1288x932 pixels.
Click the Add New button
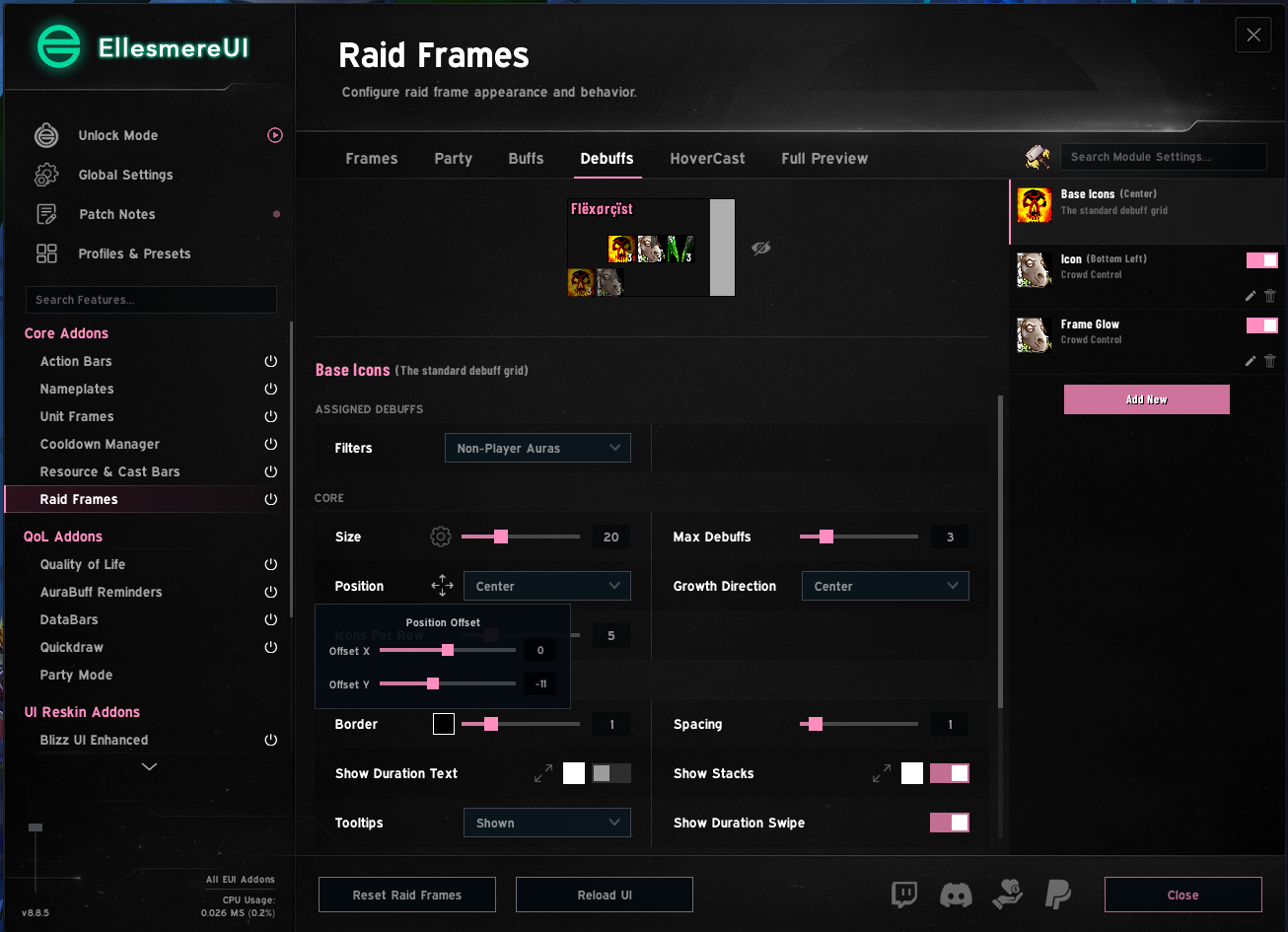click(x=1147, y=399)
